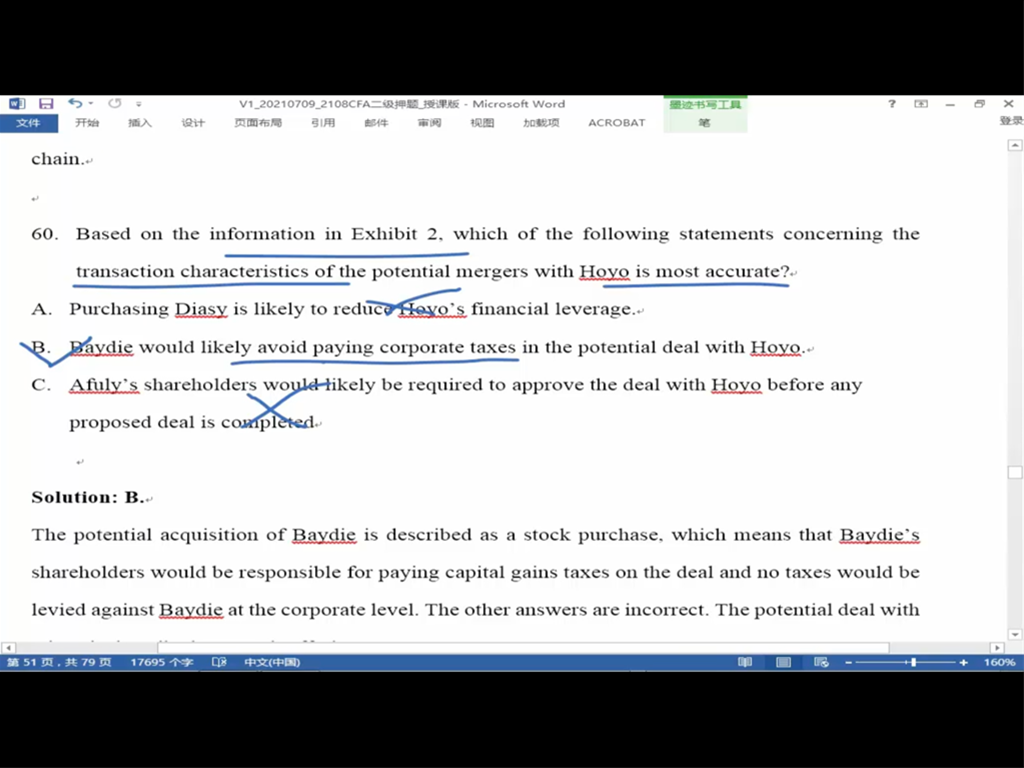Switch to Print Layout view
1024x768 pixels.
[783, 662]
